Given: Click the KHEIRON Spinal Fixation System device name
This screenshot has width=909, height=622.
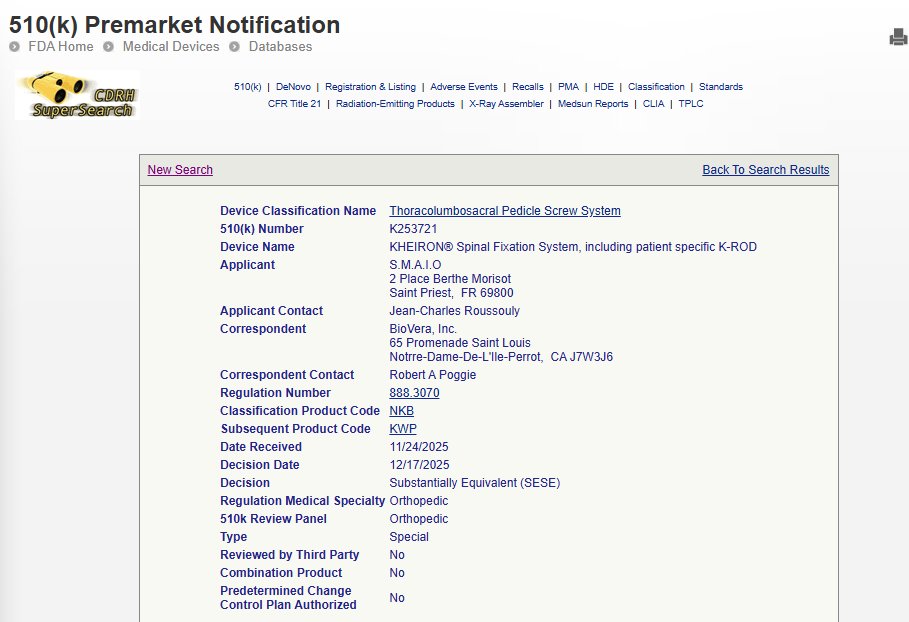Looking at the screenshot, I should pos(573,247).
